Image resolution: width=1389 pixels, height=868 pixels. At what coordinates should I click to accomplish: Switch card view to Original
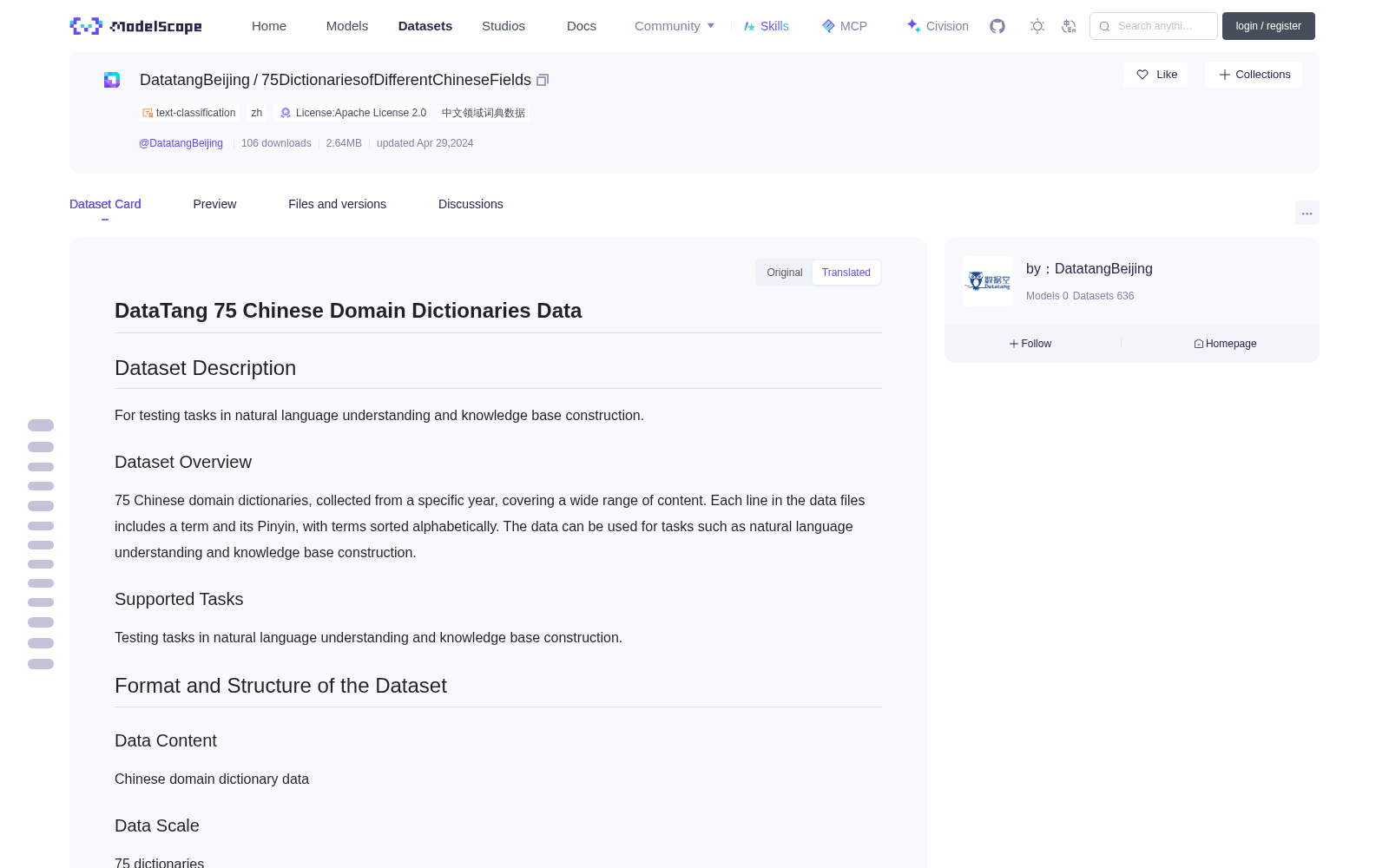[785, 273]
